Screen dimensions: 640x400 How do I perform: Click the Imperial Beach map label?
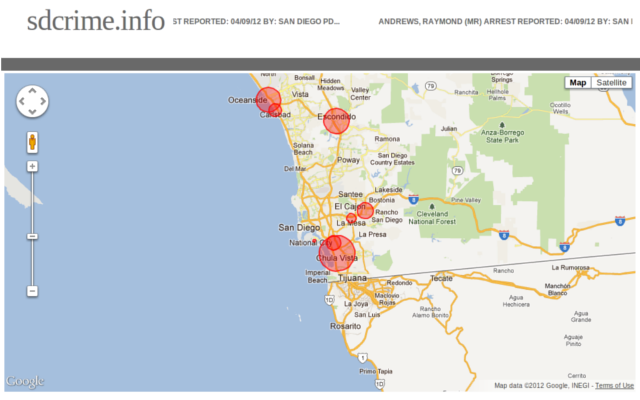coord(318,276)
